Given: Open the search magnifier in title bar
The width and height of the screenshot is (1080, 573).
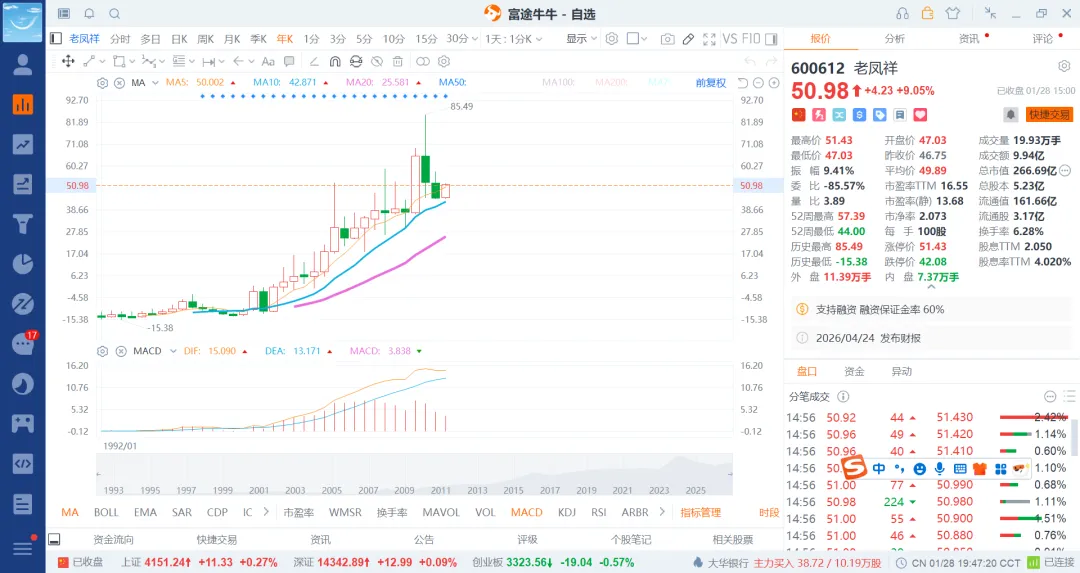Looking at the screenshot, I should pos(114,14).
